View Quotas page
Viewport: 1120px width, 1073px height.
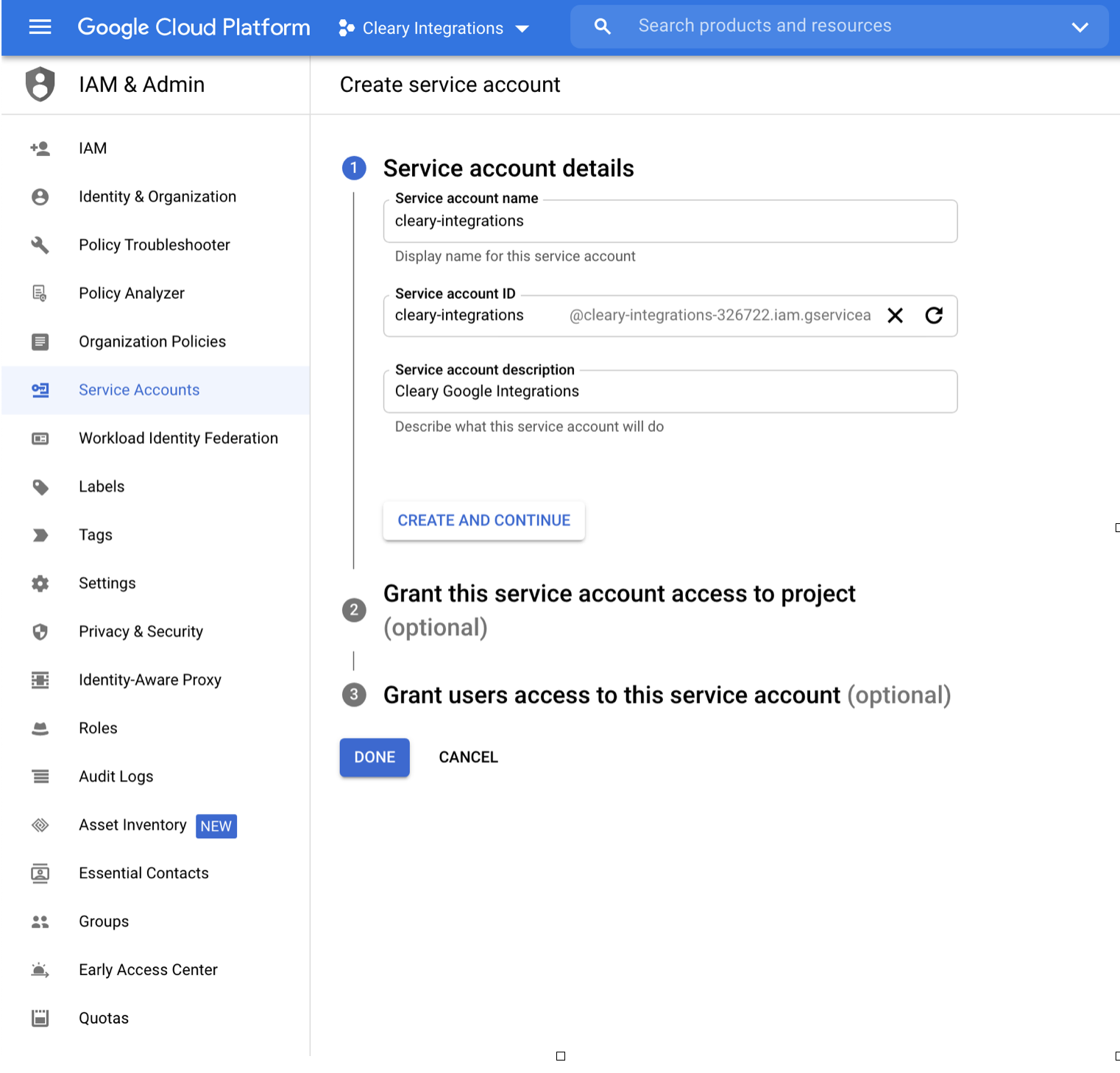tap(155, 1019)
